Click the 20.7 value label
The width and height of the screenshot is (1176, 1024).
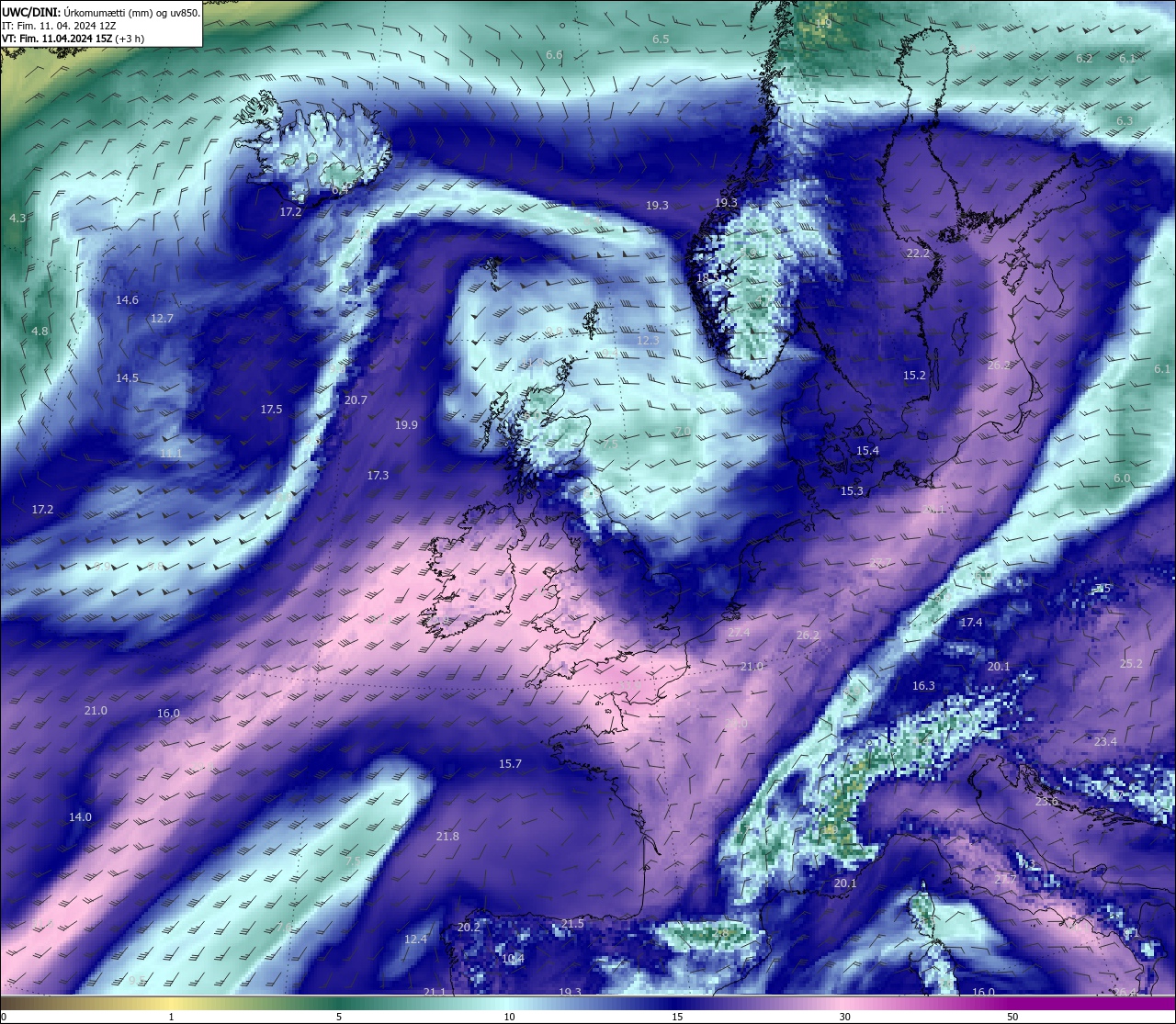[x=356, y=399]
